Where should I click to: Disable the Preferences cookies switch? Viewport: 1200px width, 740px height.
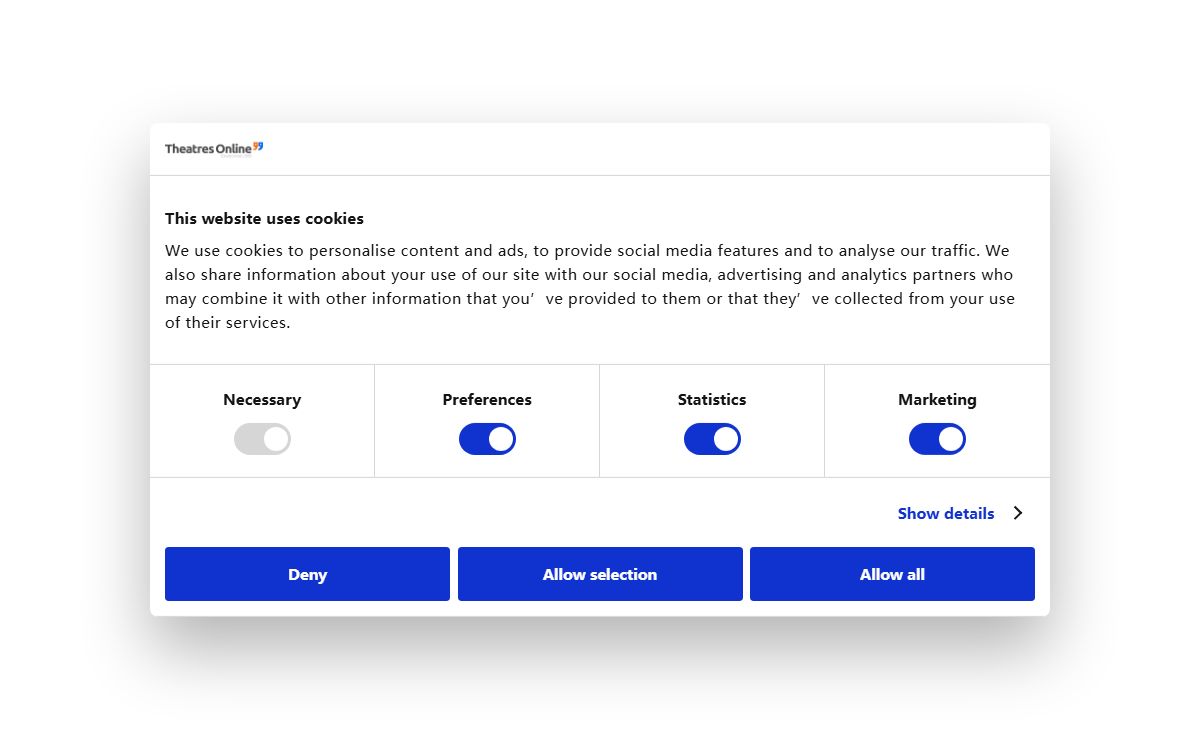487,439
